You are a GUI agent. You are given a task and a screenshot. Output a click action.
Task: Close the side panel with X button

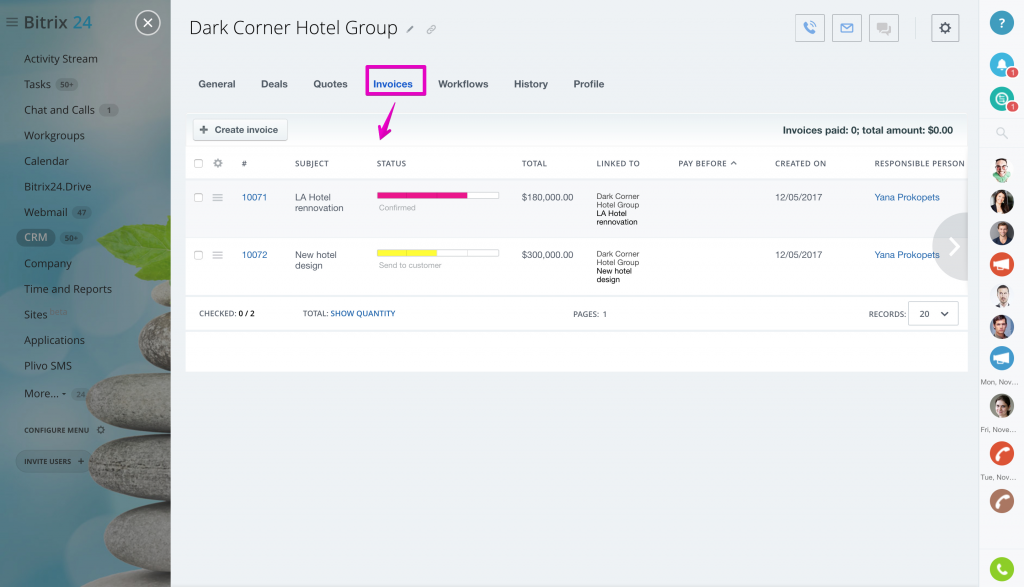coord(148,23)
